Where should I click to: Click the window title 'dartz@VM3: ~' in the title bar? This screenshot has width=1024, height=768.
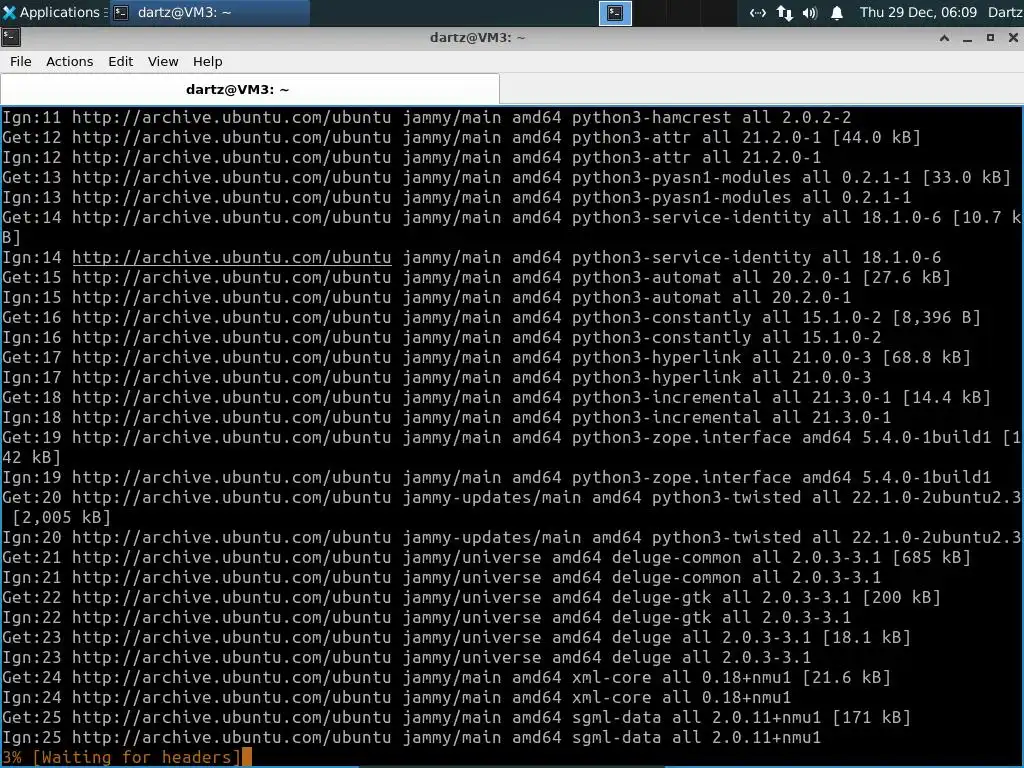[477, 38]
